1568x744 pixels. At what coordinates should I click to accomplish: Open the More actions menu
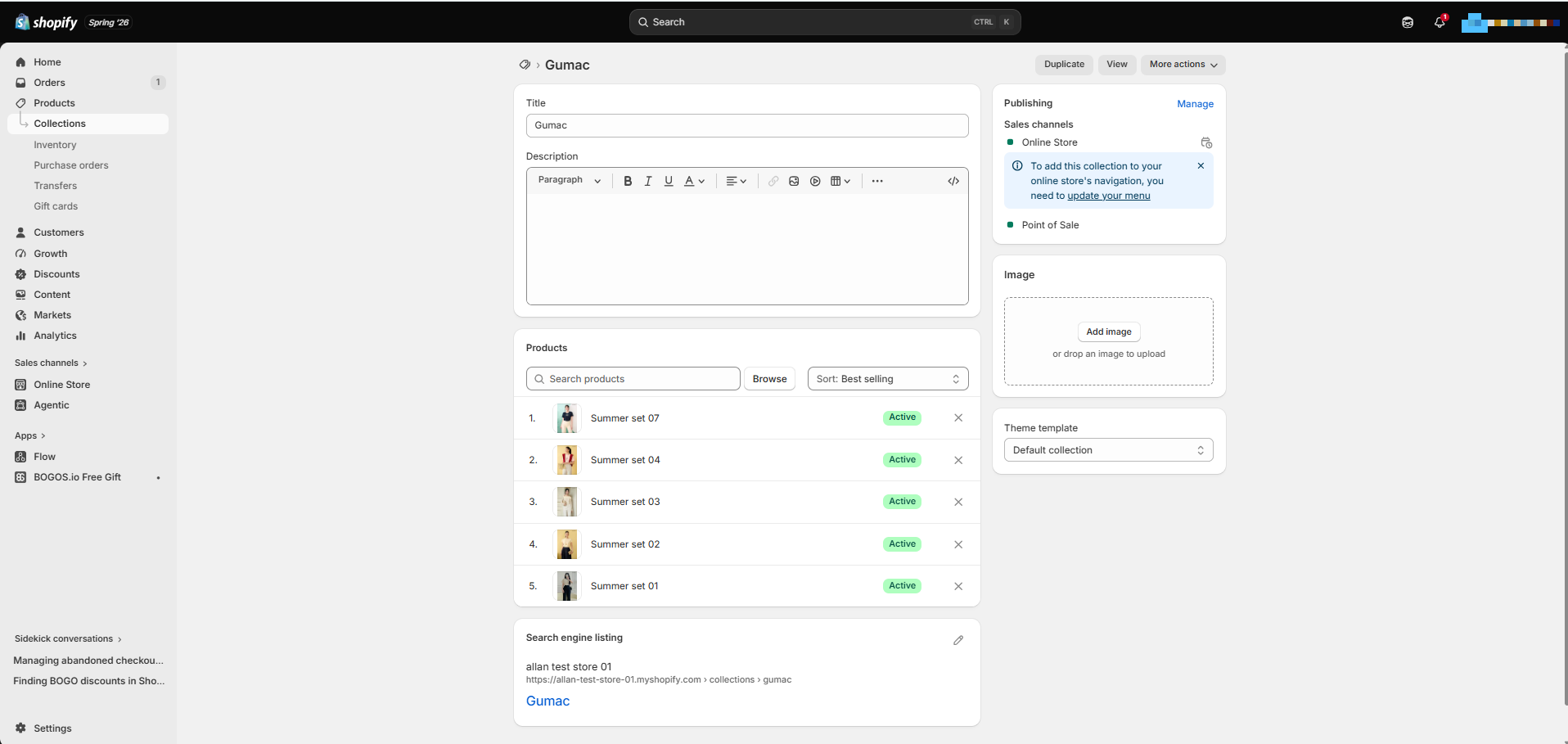click(x=1183, y=65)
